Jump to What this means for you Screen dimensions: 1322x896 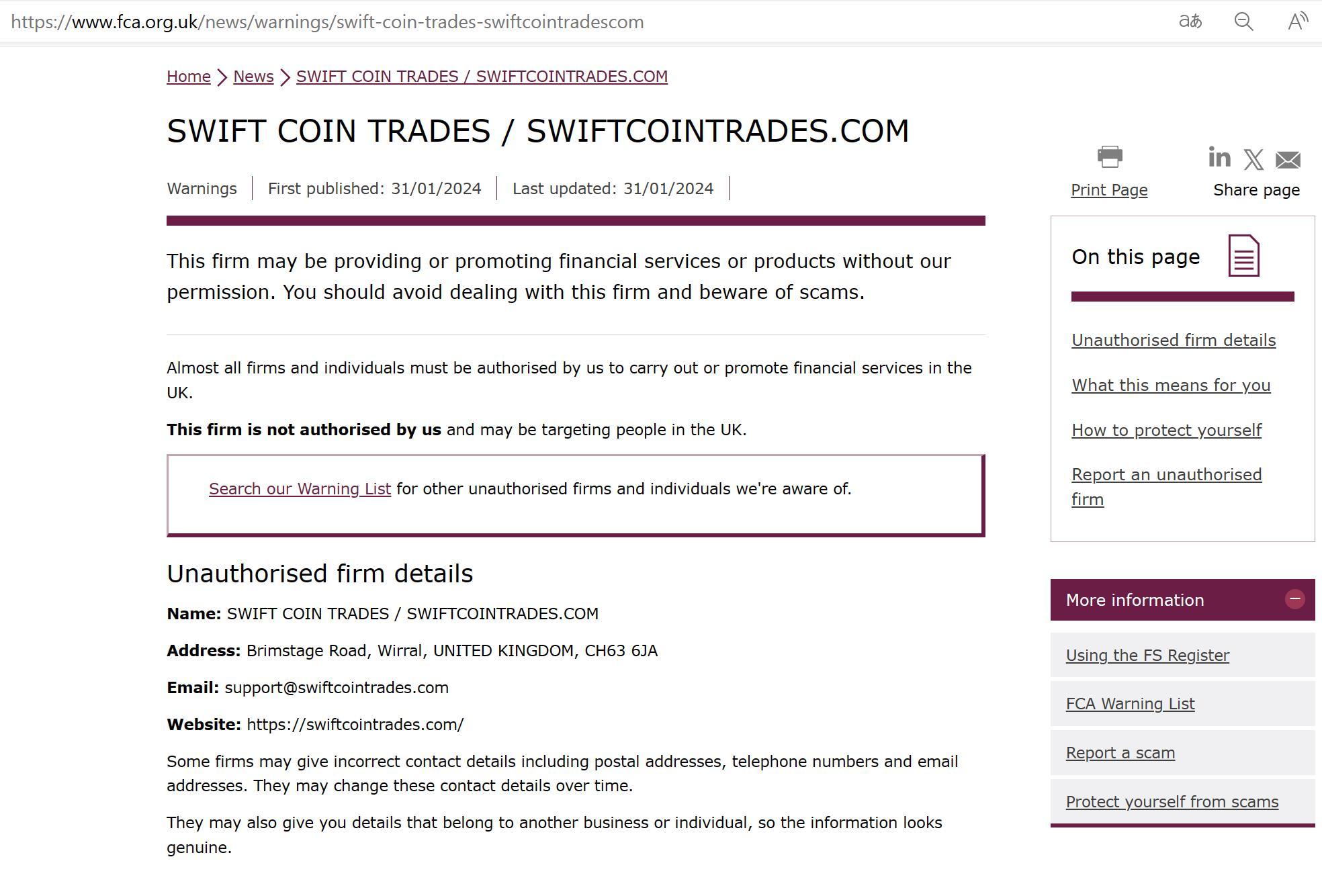[1171, 386]
